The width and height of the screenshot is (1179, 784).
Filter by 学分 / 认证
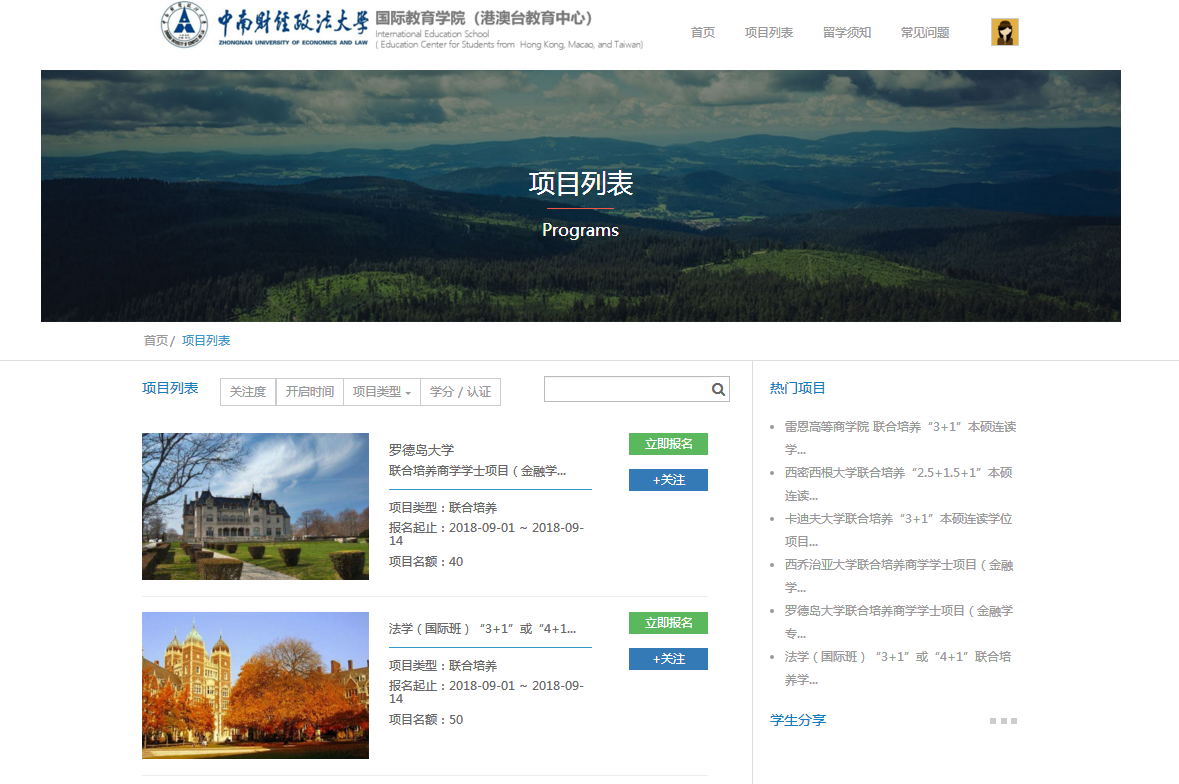point(460,392)
